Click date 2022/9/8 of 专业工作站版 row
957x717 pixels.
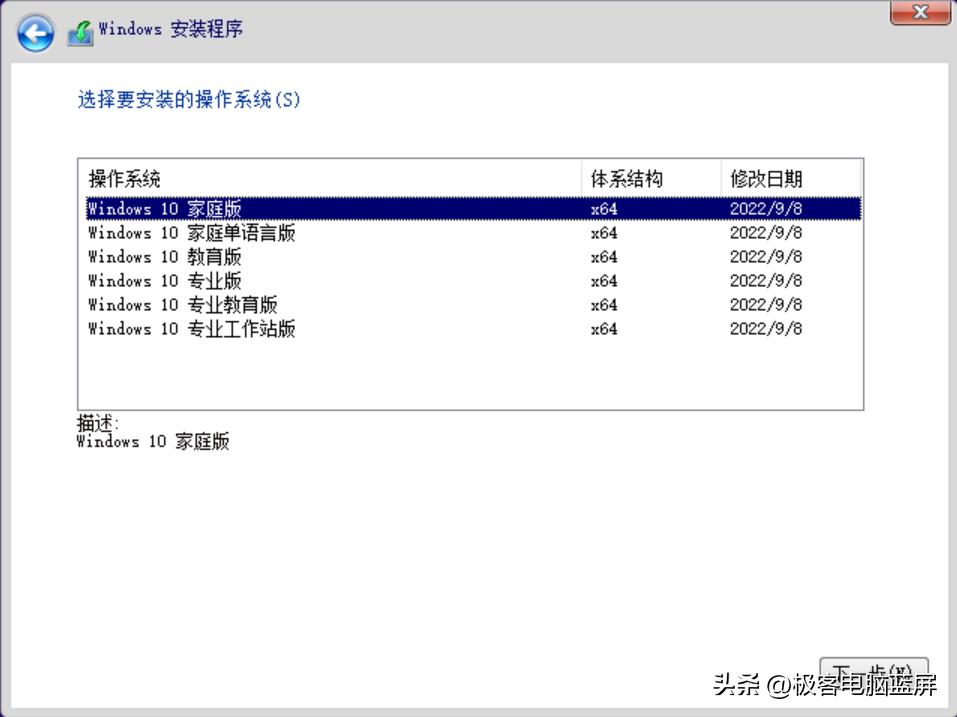pos(765,329)
